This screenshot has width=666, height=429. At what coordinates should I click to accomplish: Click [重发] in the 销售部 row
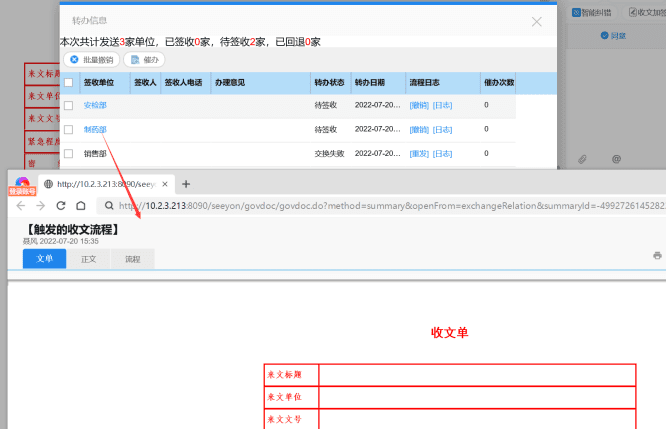coord(419,154)
